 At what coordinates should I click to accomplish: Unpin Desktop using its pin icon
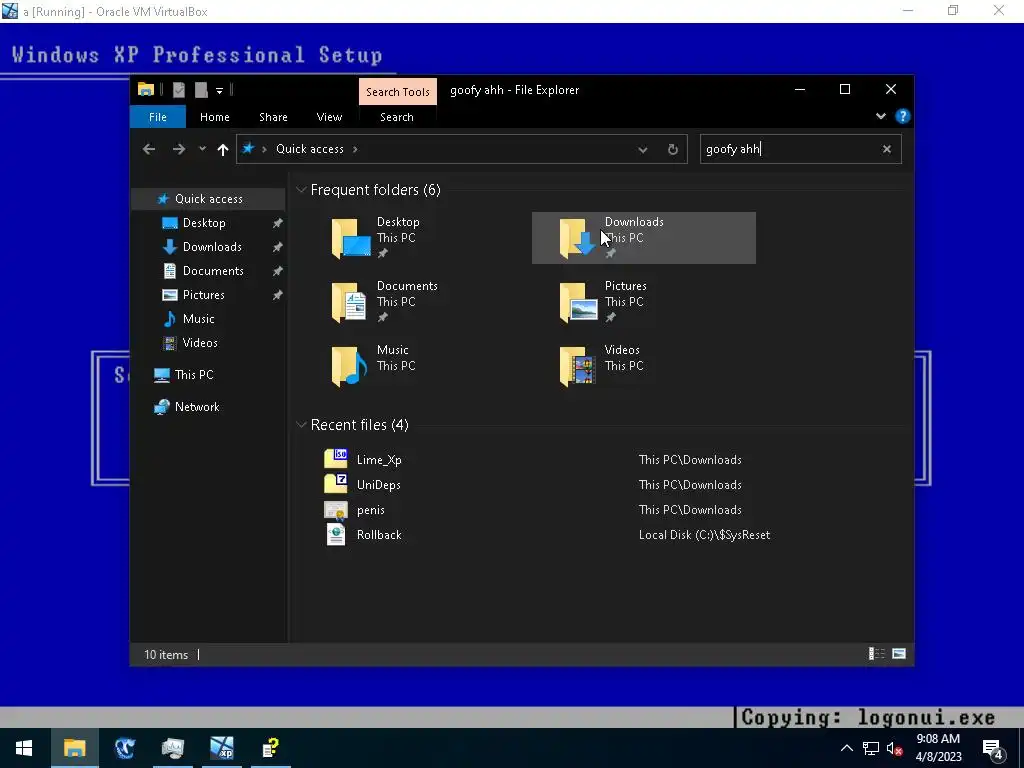coord(278,223)
